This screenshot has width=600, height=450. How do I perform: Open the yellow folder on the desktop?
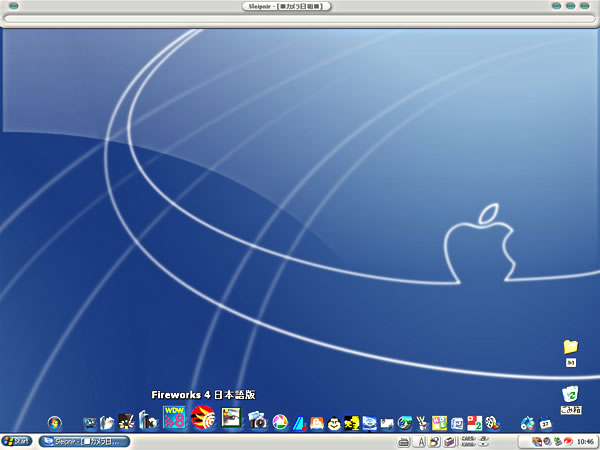point(571,347)
